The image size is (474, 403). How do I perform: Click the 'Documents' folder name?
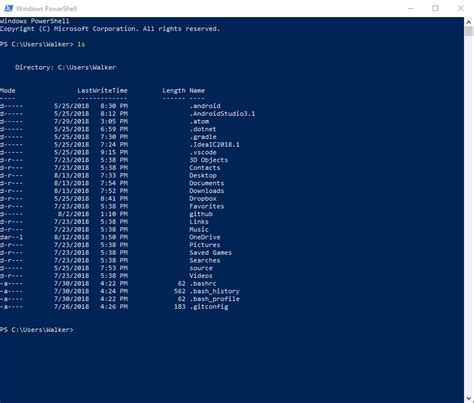(x=207, y=183)
